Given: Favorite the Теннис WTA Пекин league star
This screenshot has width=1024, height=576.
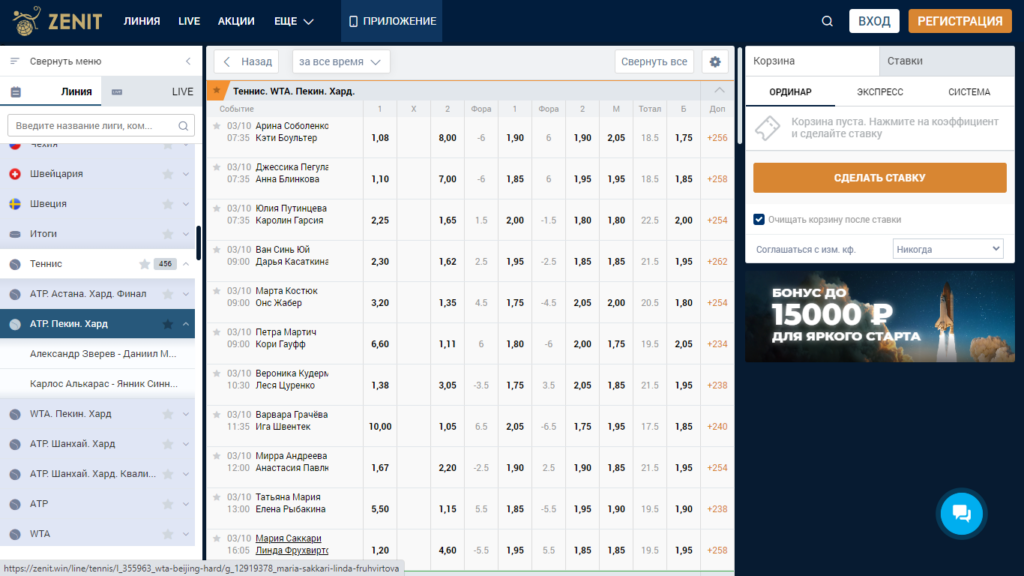Looking at the screenshot, I should 217,91.
